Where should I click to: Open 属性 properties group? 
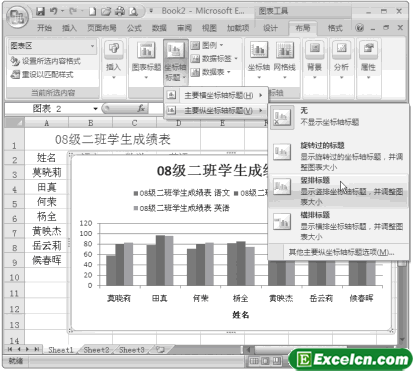pyautogui.click(x=368, y=61)
